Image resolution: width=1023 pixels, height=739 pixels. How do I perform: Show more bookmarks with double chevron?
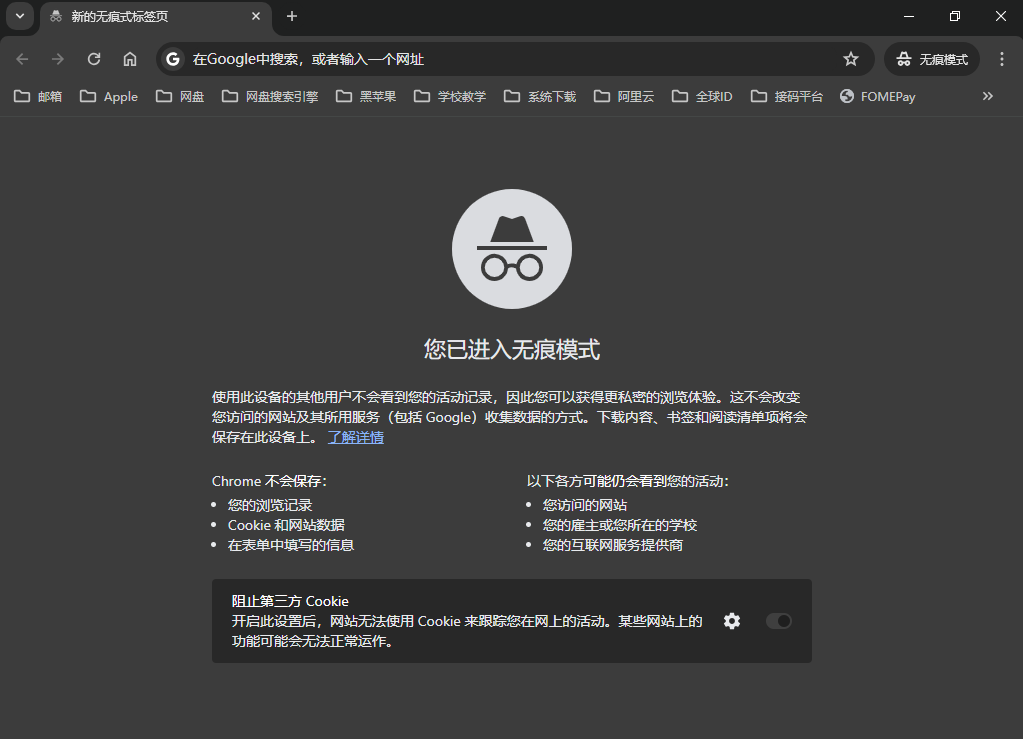[x=988, y=97]
